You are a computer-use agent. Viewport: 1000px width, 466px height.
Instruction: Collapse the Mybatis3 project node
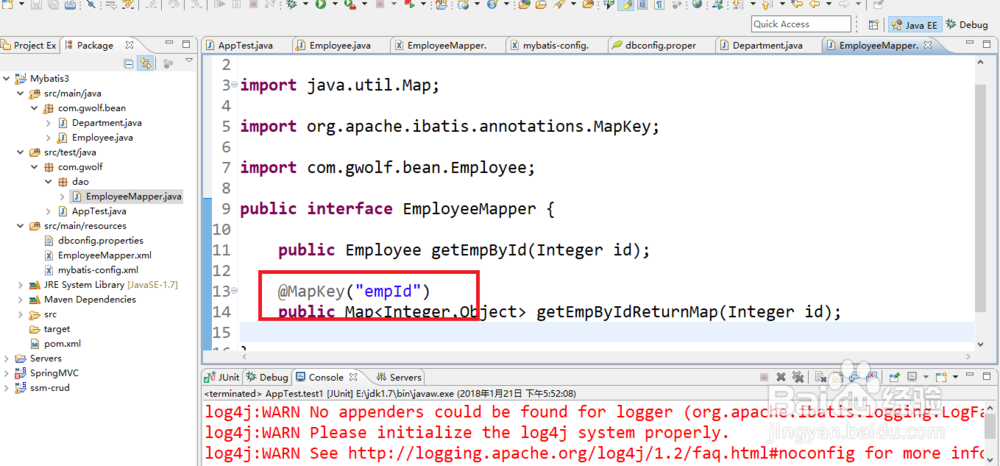click(6, 78)
